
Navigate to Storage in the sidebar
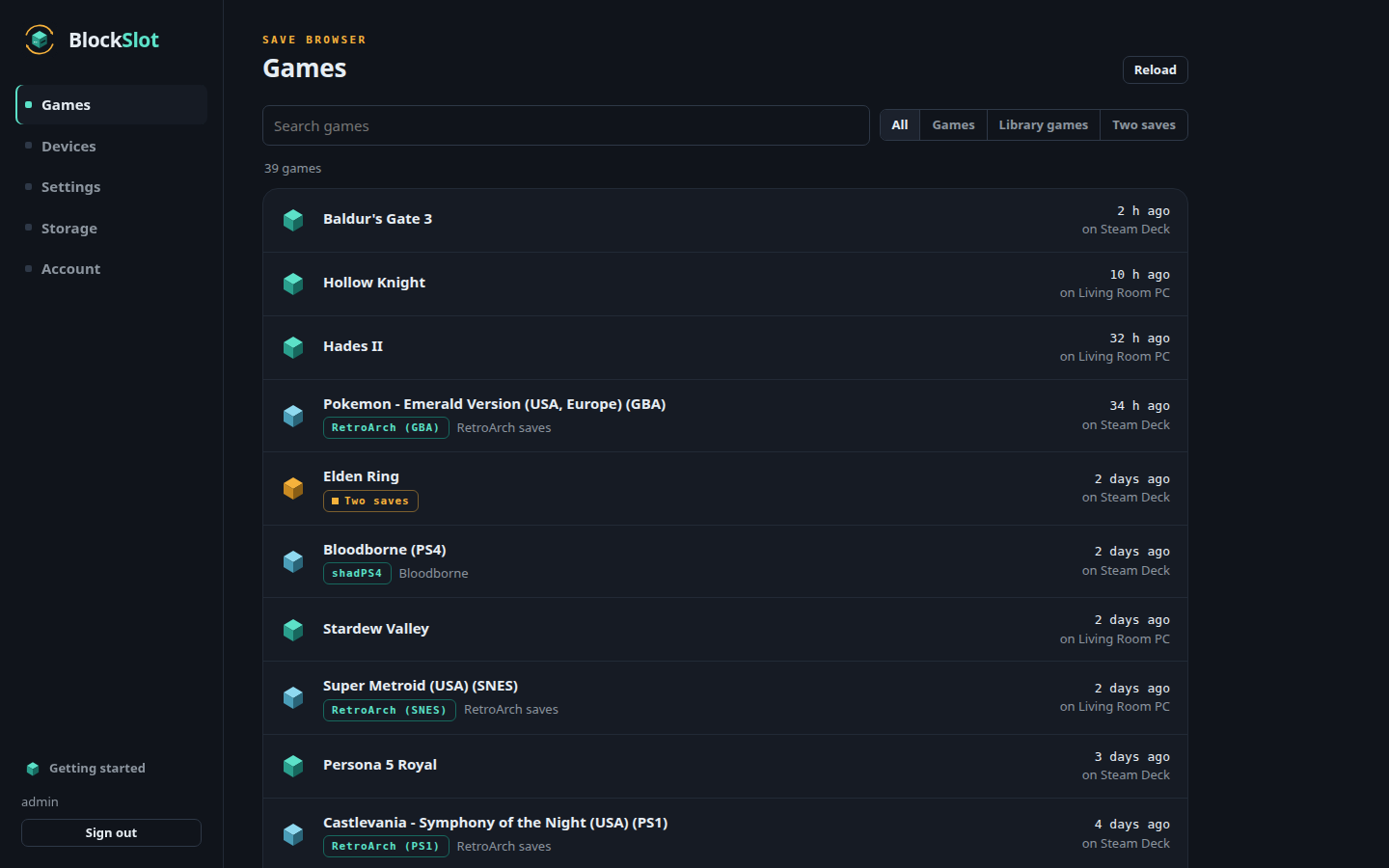(111, 229)
